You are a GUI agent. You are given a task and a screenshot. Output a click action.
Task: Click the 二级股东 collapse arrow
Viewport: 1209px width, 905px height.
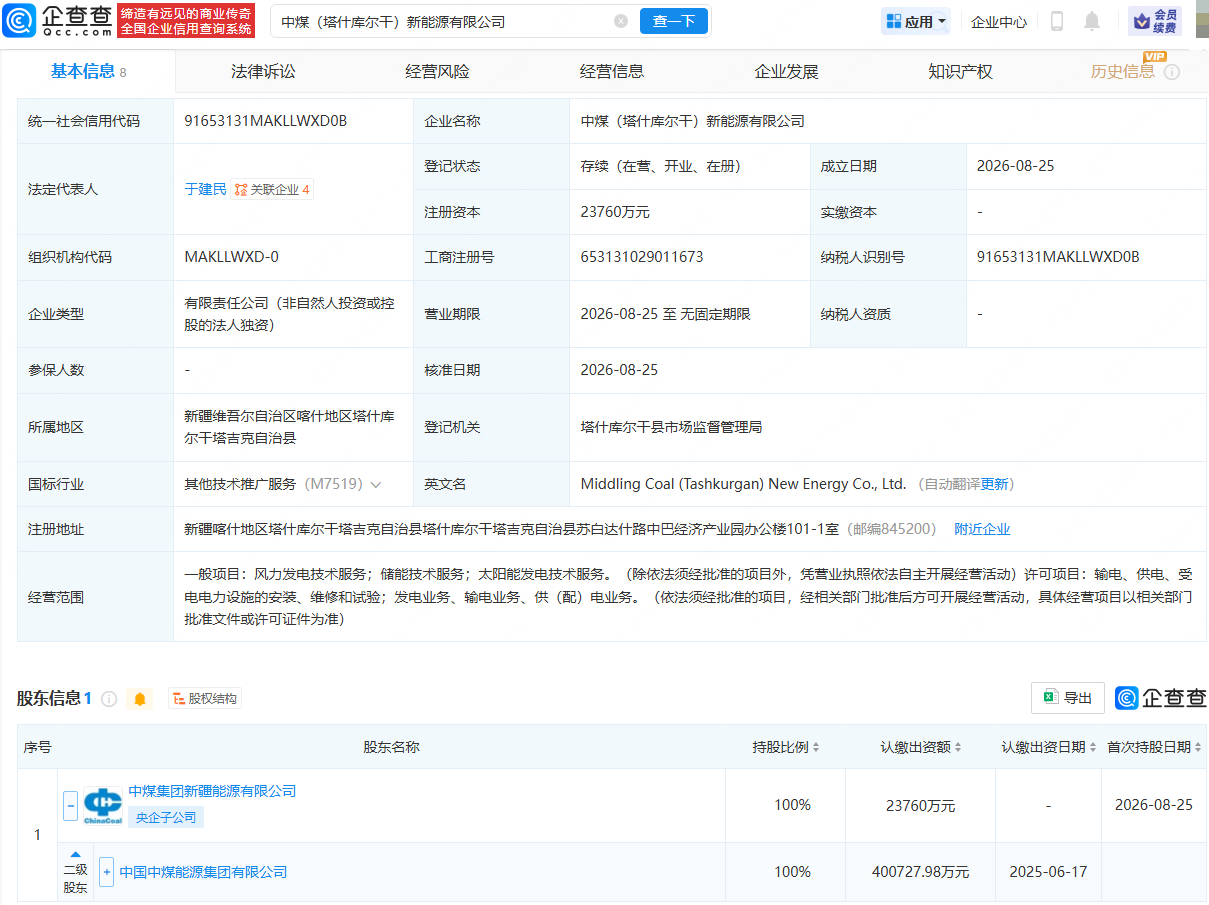click(x=75, y=854)
